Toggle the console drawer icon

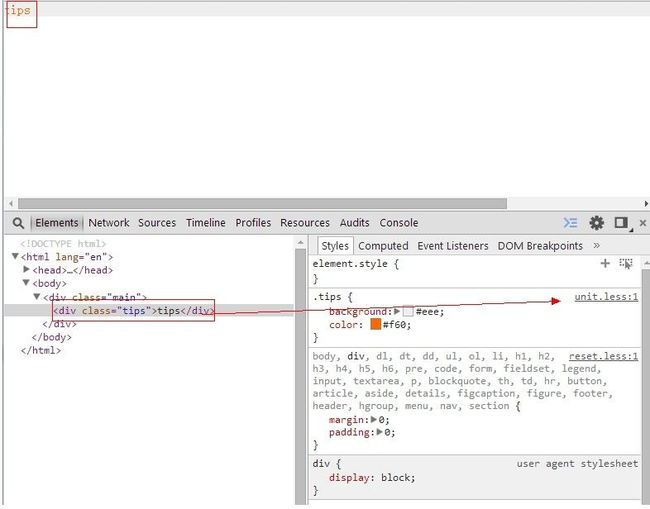coord(570,223)
